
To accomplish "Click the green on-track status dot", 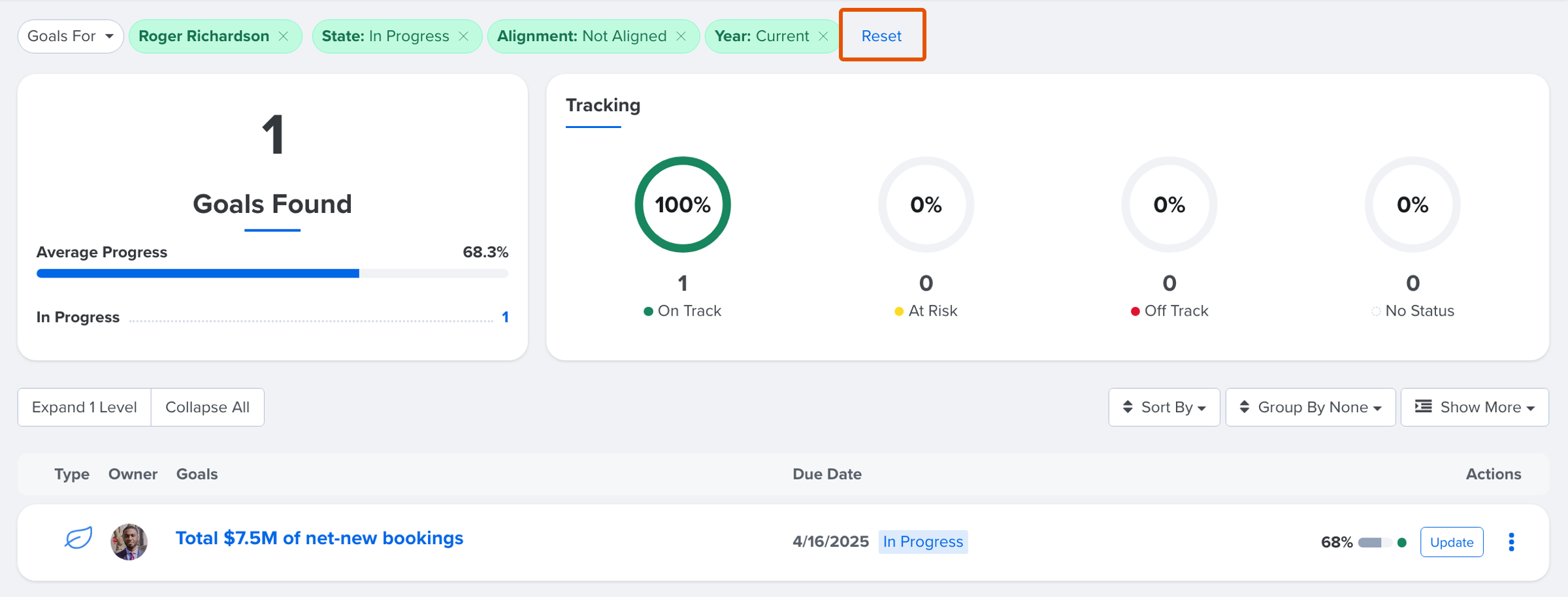I will pyautogui.click(x=1402, y=542).
